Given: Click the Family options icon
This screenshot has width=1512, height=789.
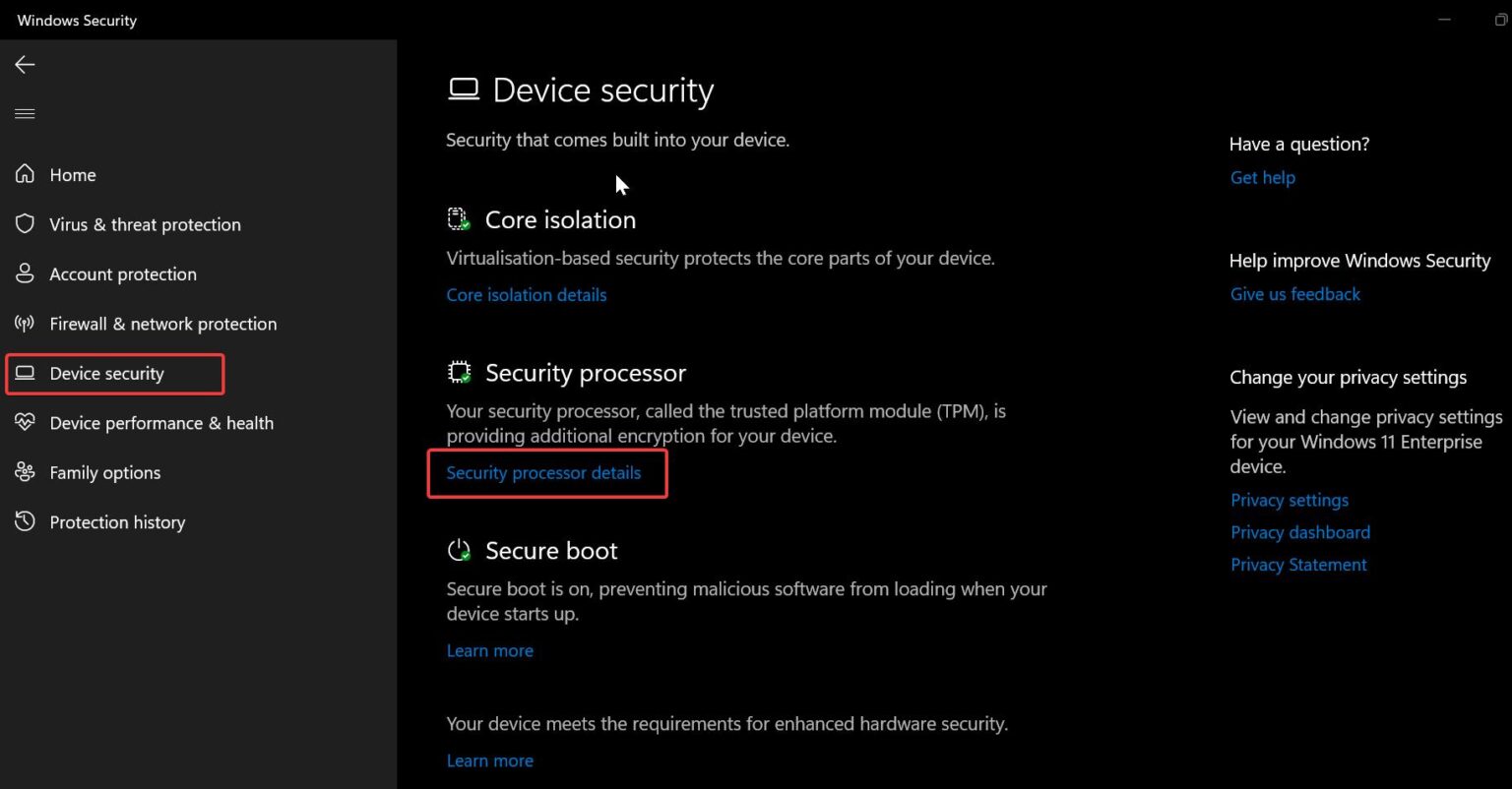Looking at the screenshot, I should click(25, 472).
